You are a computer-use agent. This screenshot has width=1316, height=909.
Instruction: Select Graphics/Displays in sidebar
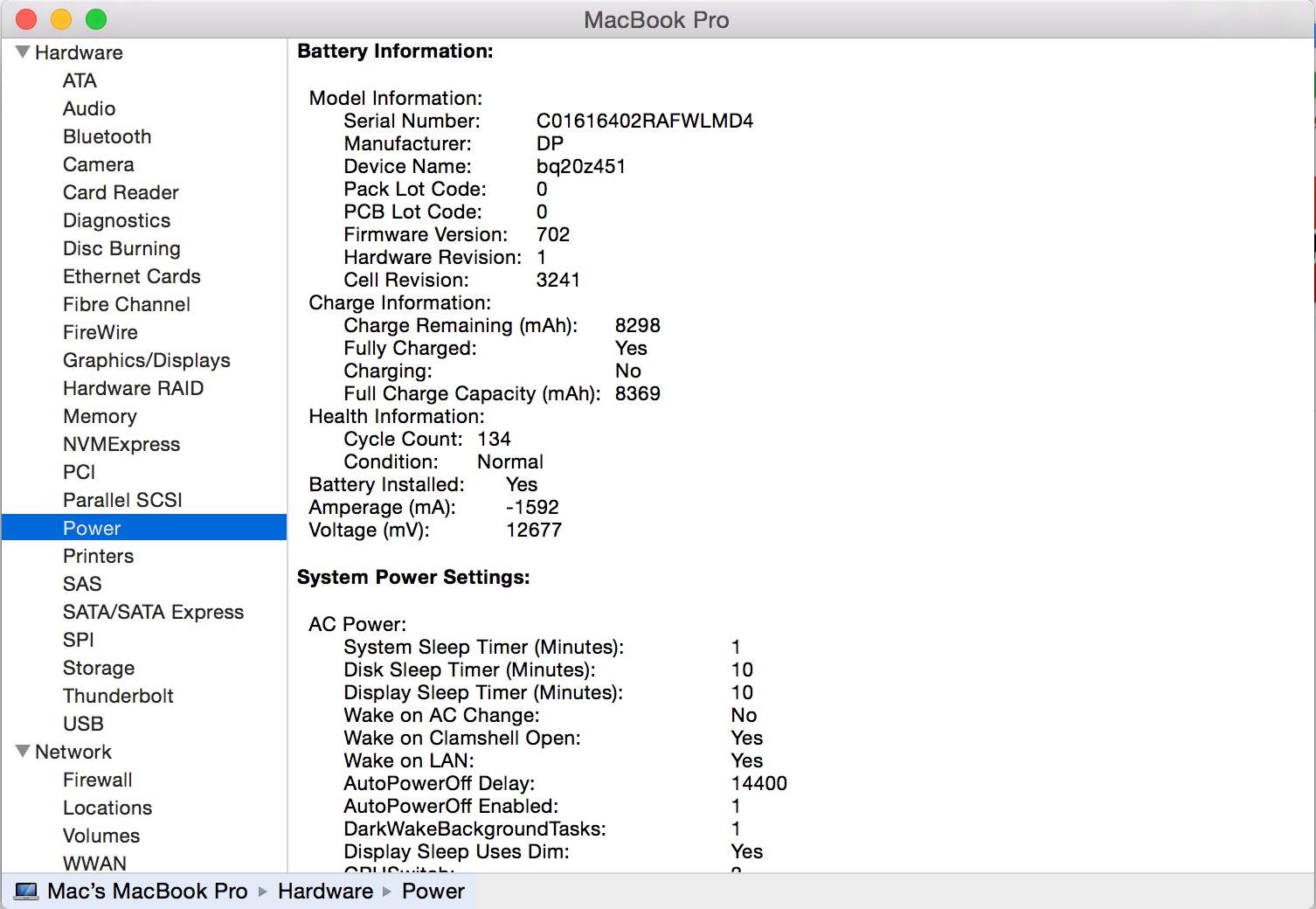coord(147,360)
